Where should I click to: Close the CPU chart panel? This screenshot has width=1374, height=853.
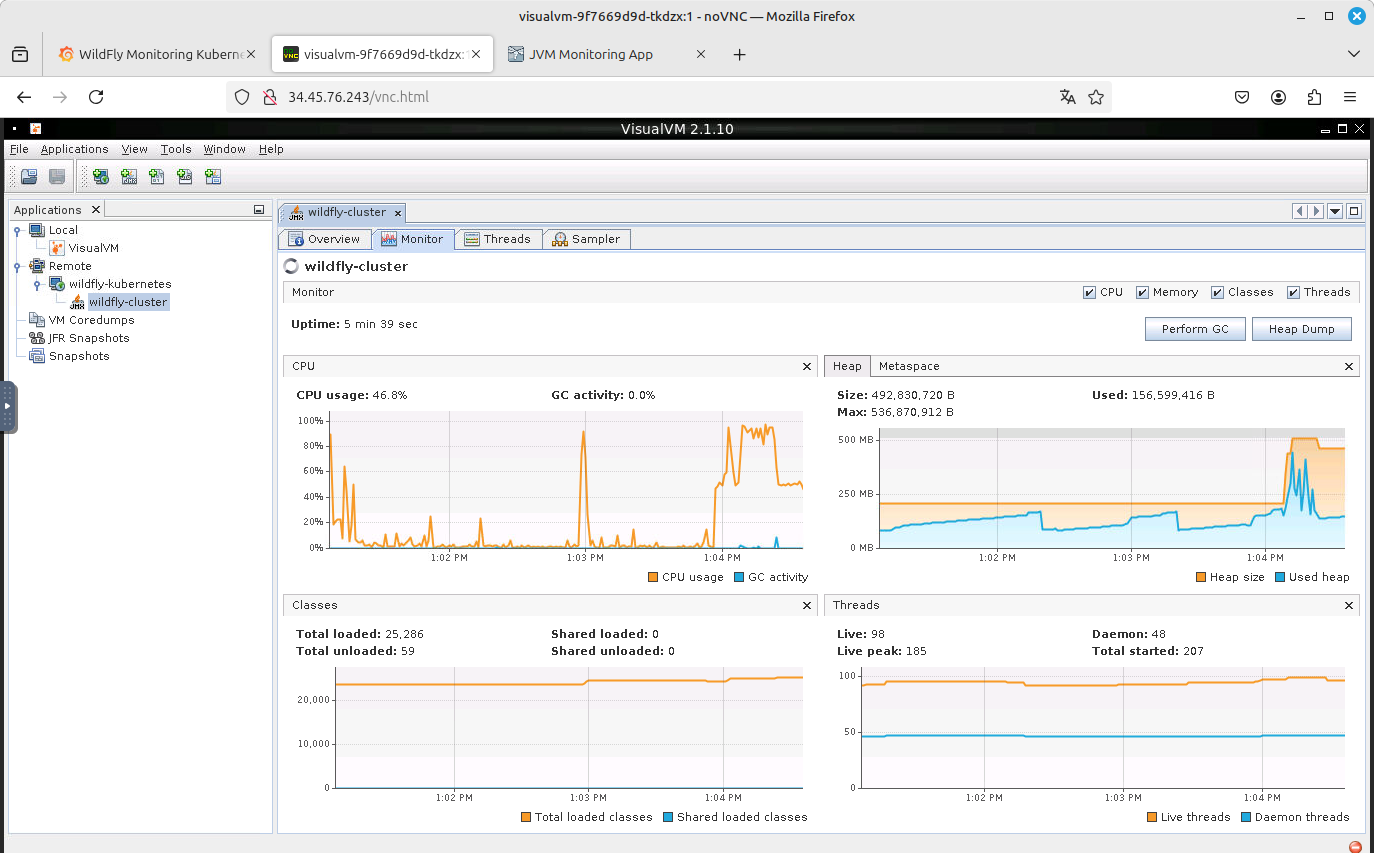tap(807, 367)
